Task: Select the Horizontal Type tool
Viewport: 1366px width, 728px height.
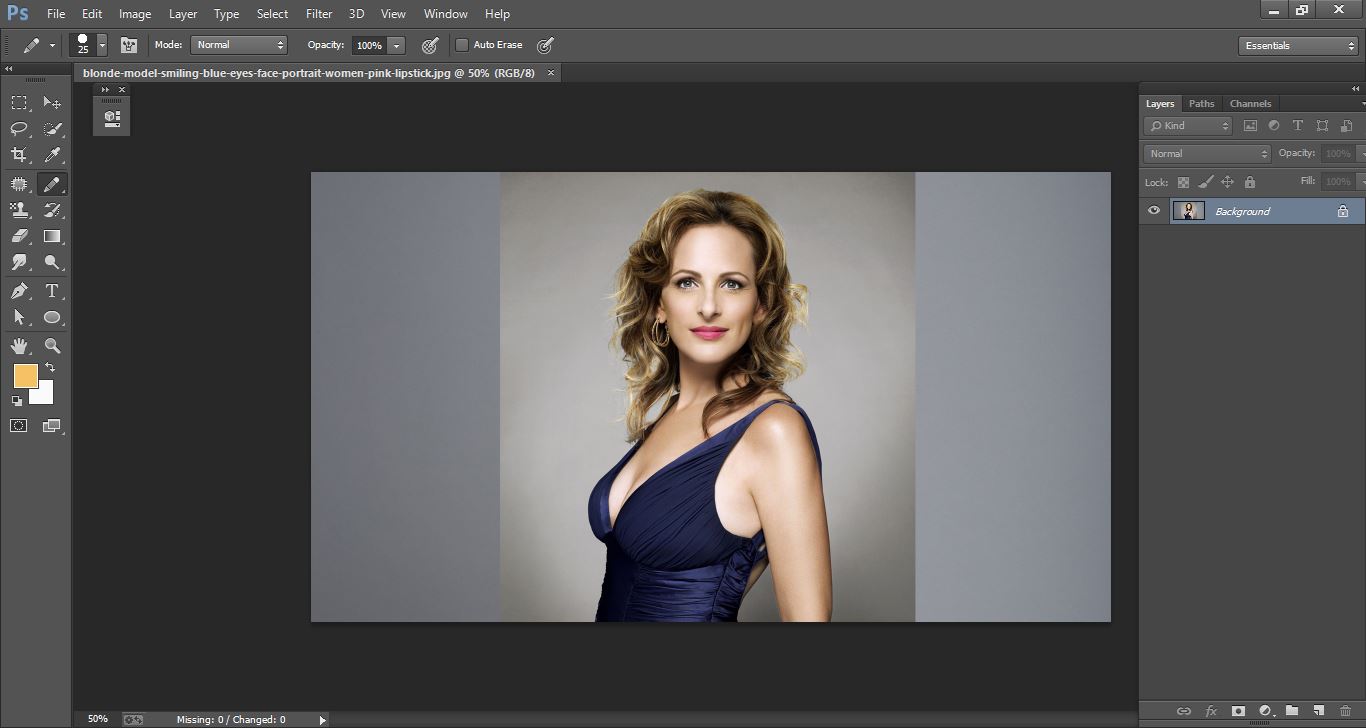Action: point(52,291)
